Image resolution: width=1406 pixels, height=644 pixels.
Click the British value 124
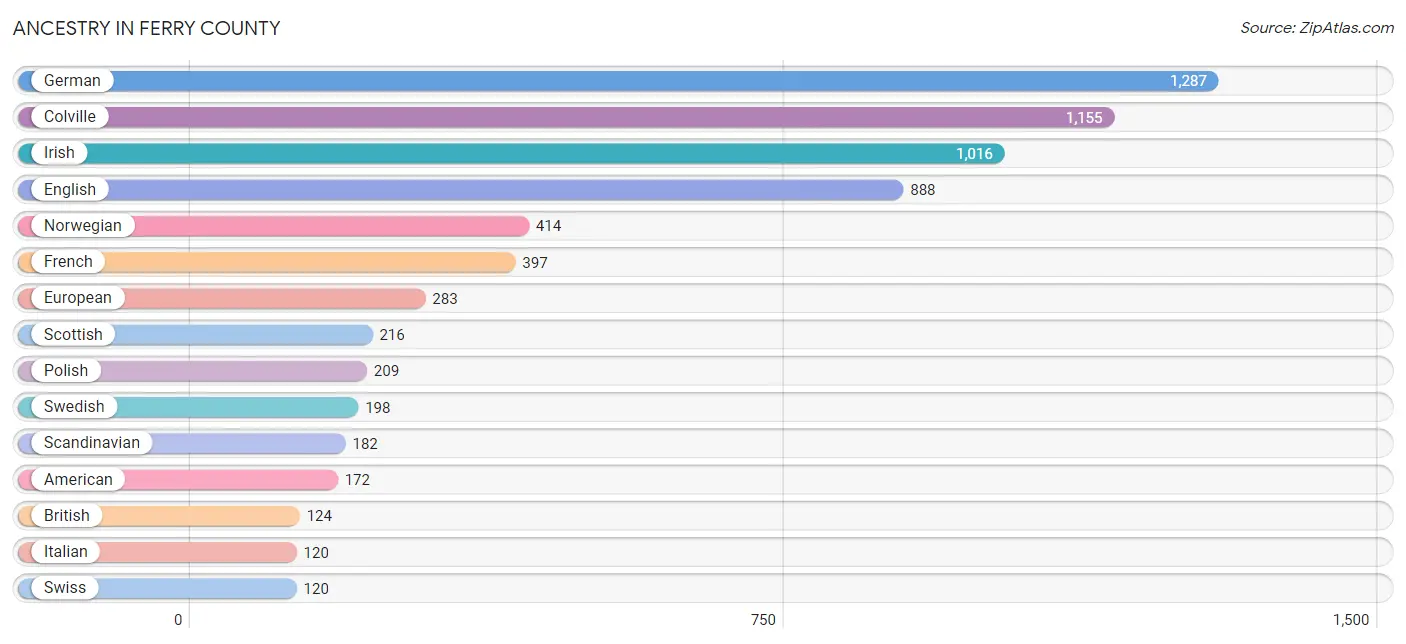coord(319,516)
